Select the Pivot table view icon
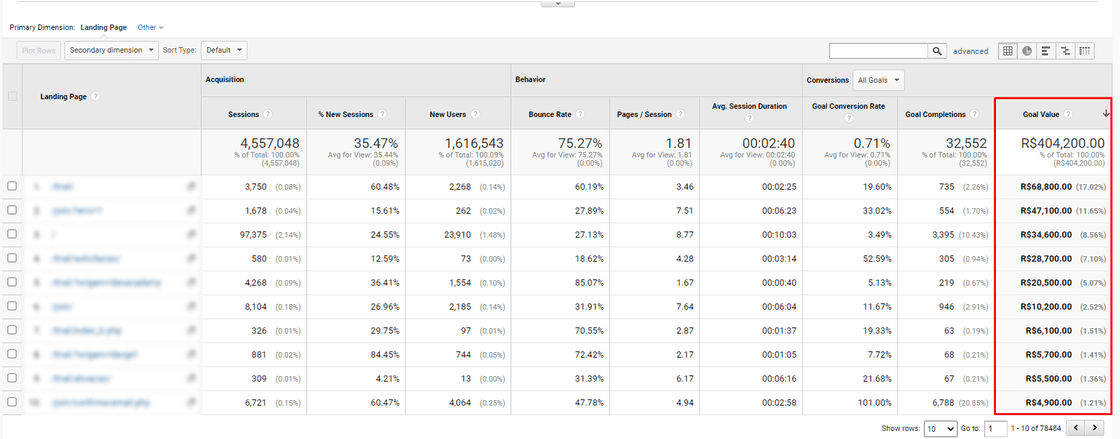Viewport: 1120px width, 439px height. click(x=1085, y=51)
